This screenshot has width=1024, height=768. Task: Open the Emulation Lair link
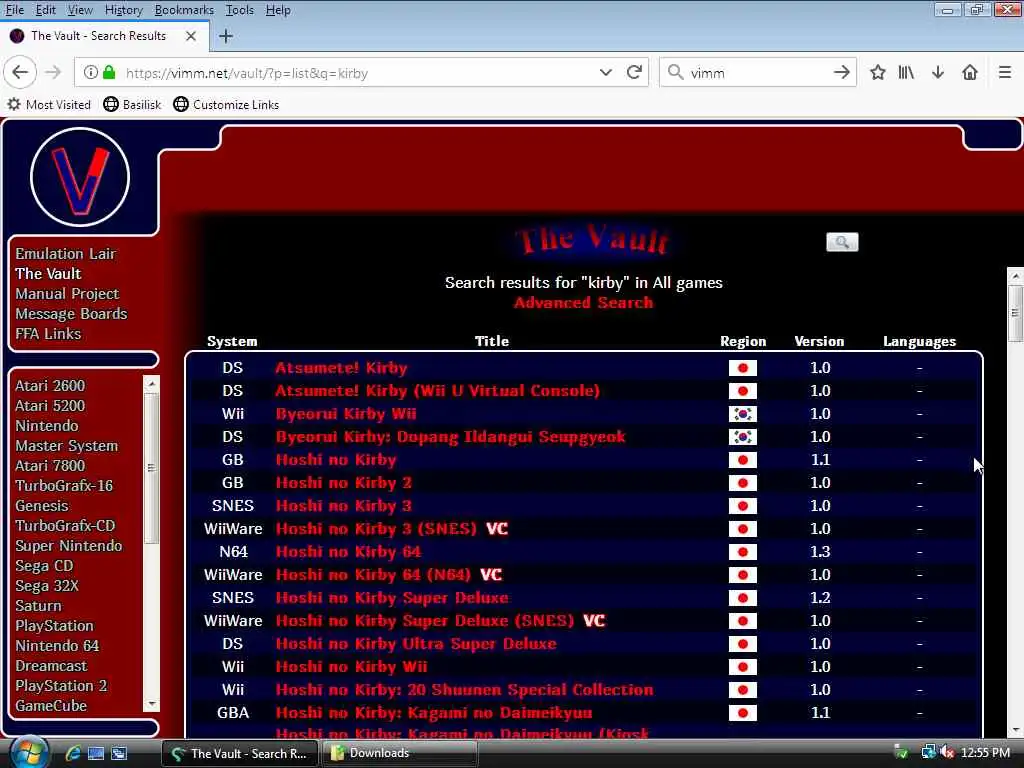tap(65, 253)
